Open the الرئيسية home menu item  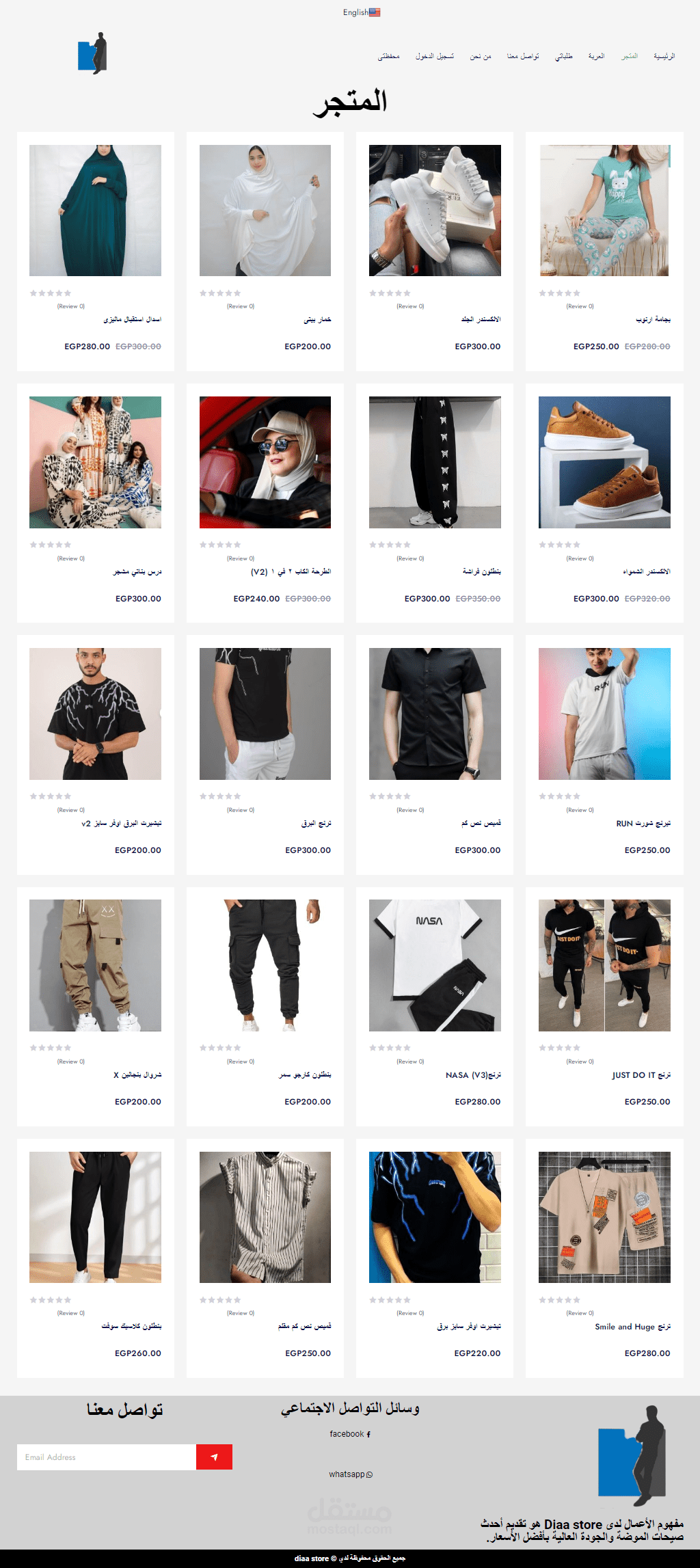pos(664,56)
